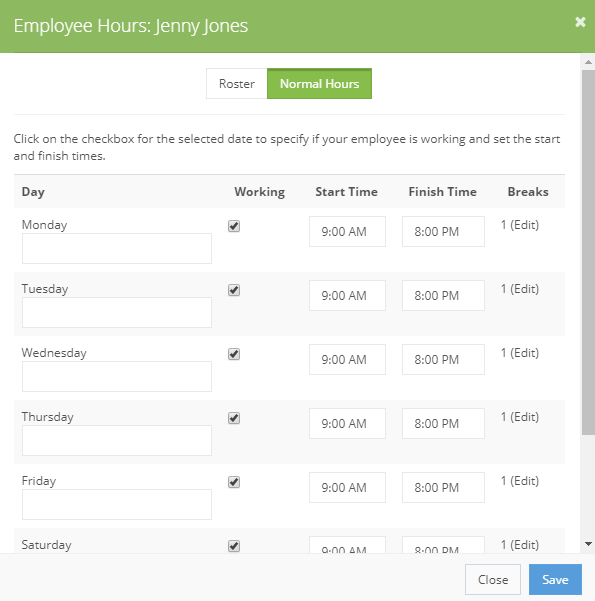The height and width of the screenshot is (601, 595).
Task: Uncheck the Monday working checkbox
Action: (x=234, y=226)
